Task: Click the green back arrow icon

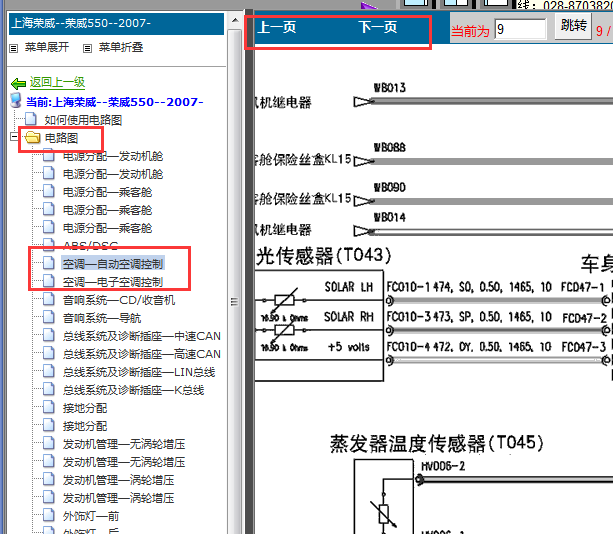Action: pyautogui.click(x=18, y=83)
